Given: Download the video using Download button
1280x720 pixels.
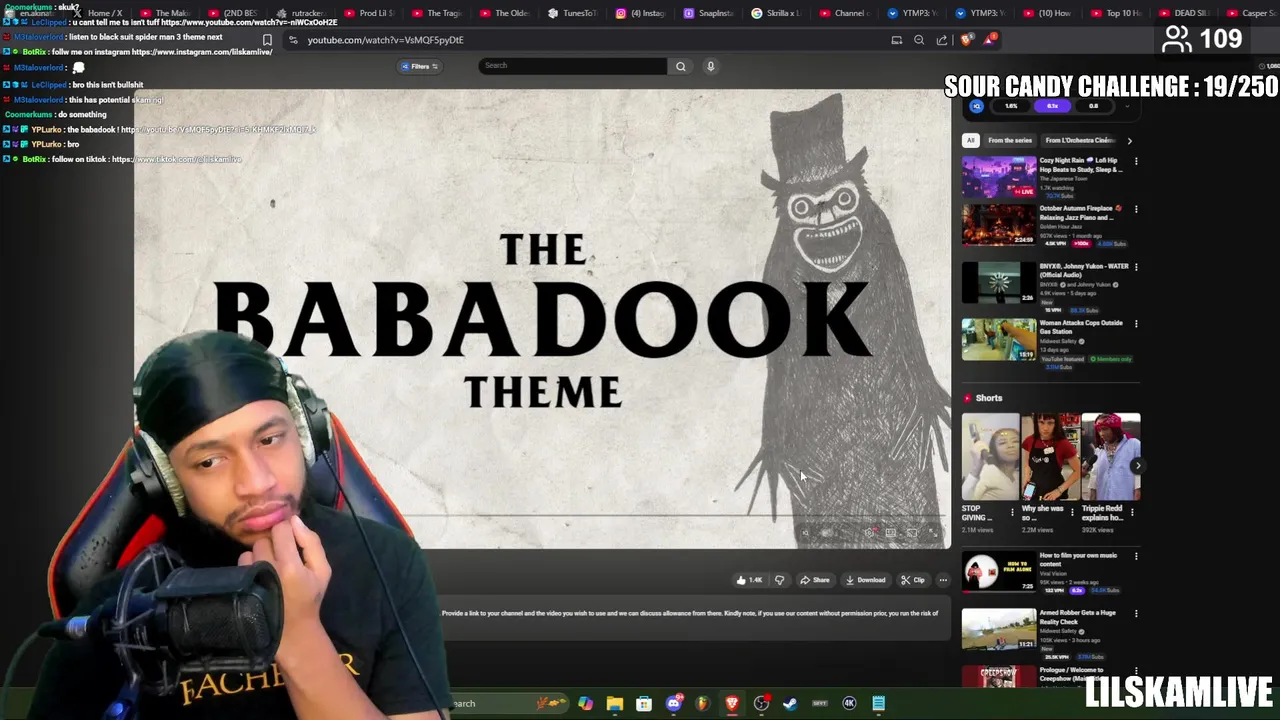Looking at the screenshot, I should pyautogui.click(x=866, y=580).
